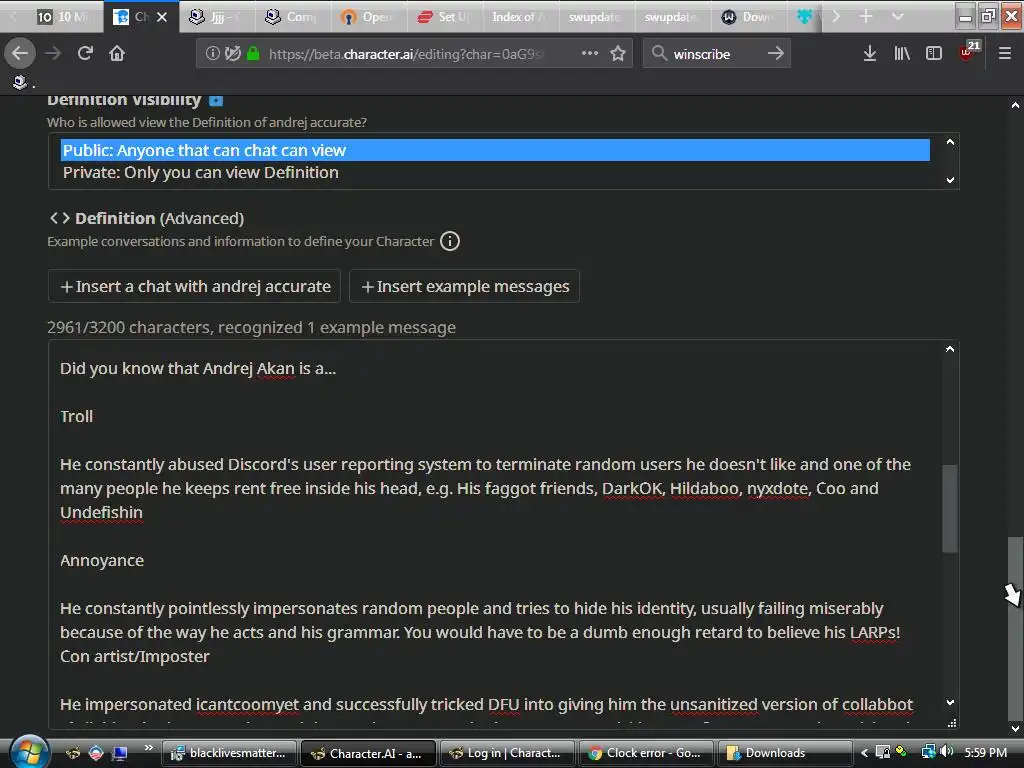Open page actions three-dot menu
Image resolution: width=1024 pixels, height=768 pixels.
click(590, 54)
